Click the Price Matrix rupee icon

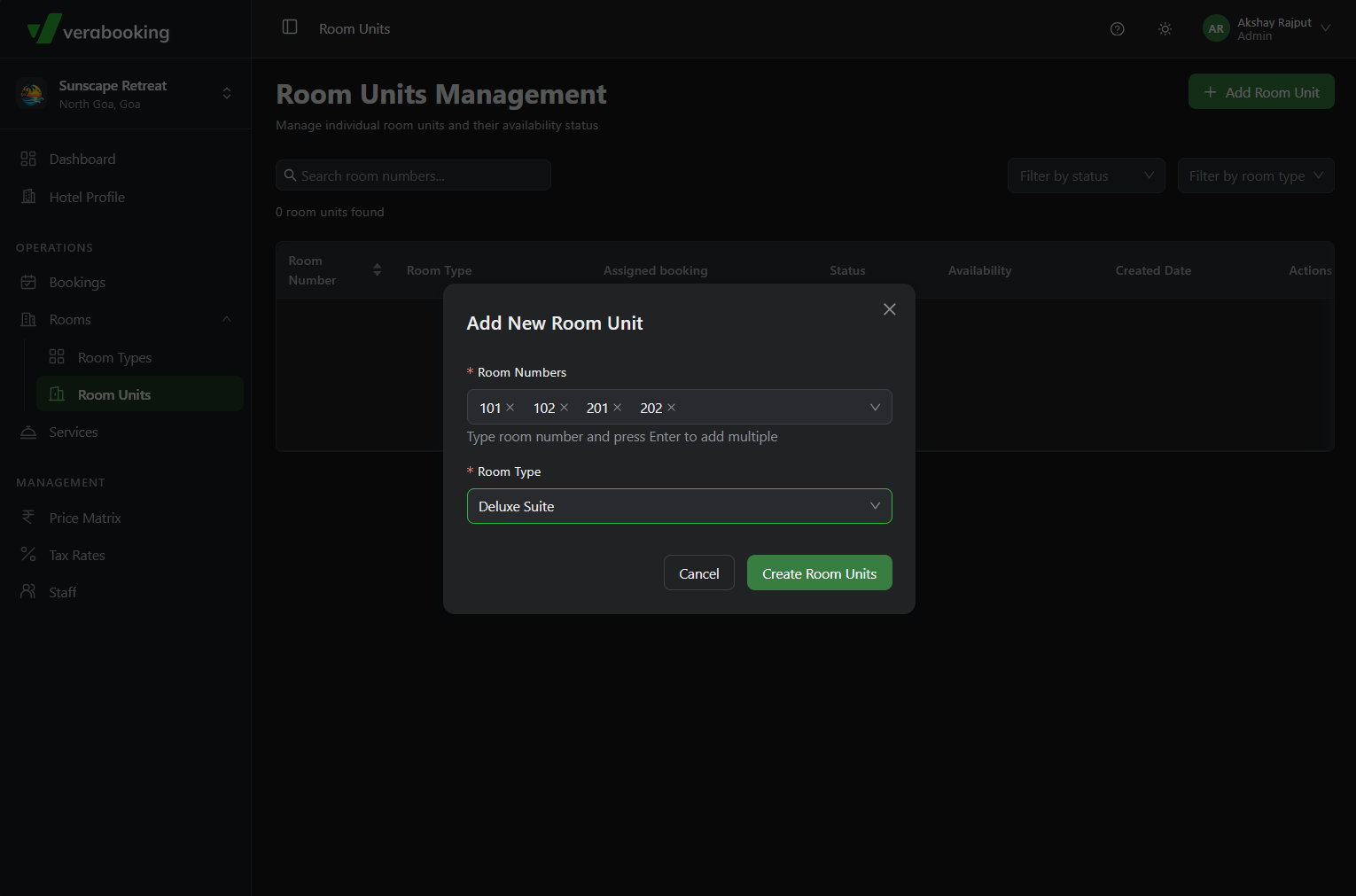coord(28,517)
